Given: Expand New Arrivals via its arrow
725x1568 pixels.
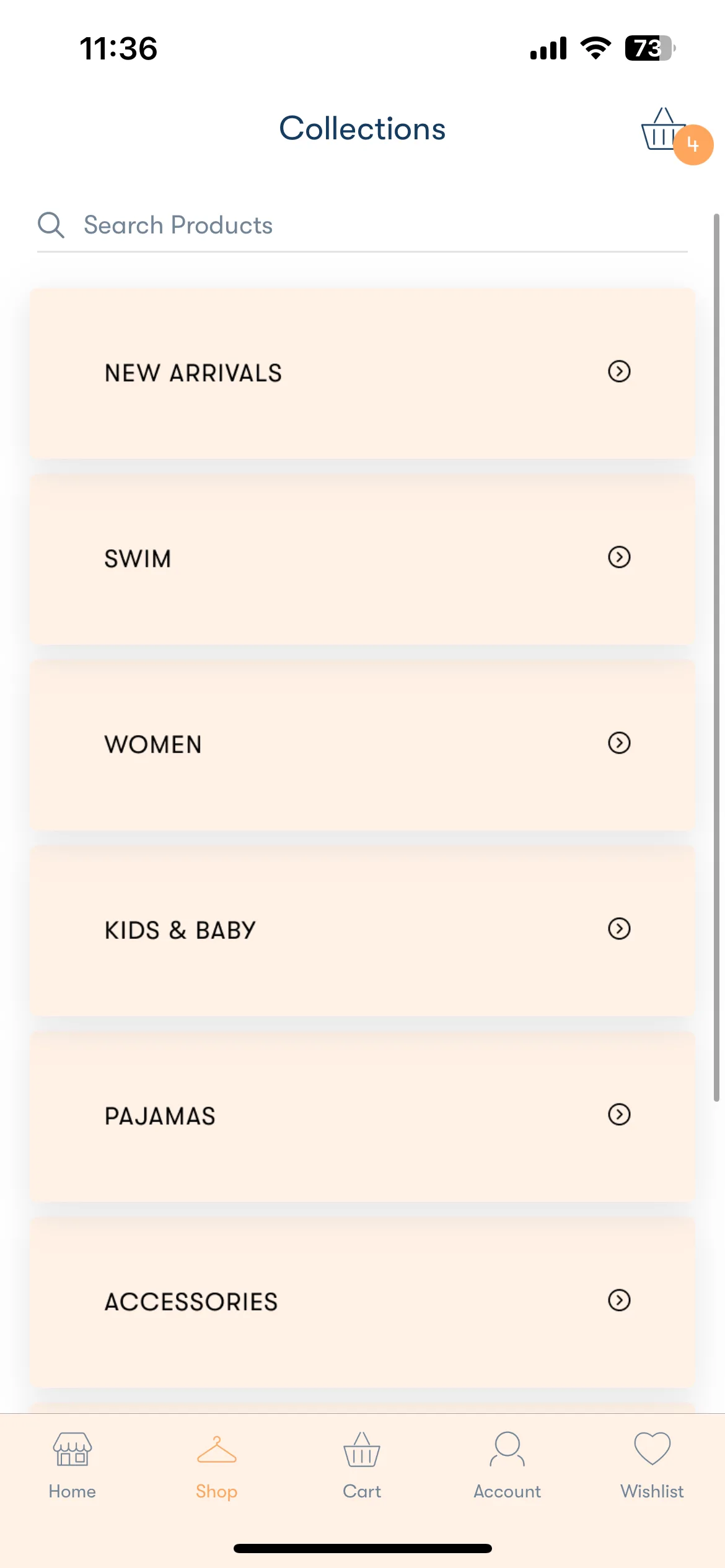Looking at the screenshot, I should (x=619, y=372).
